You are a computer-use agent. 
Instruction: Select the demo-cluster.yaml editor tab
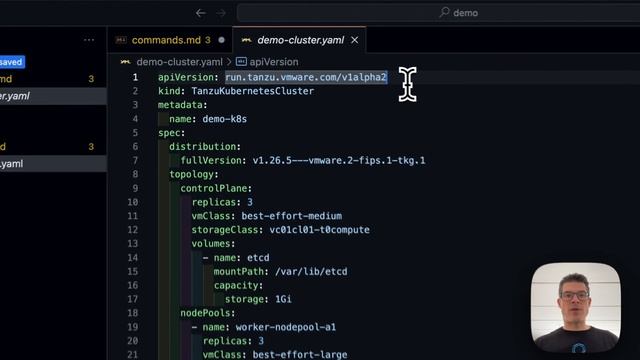299,40
